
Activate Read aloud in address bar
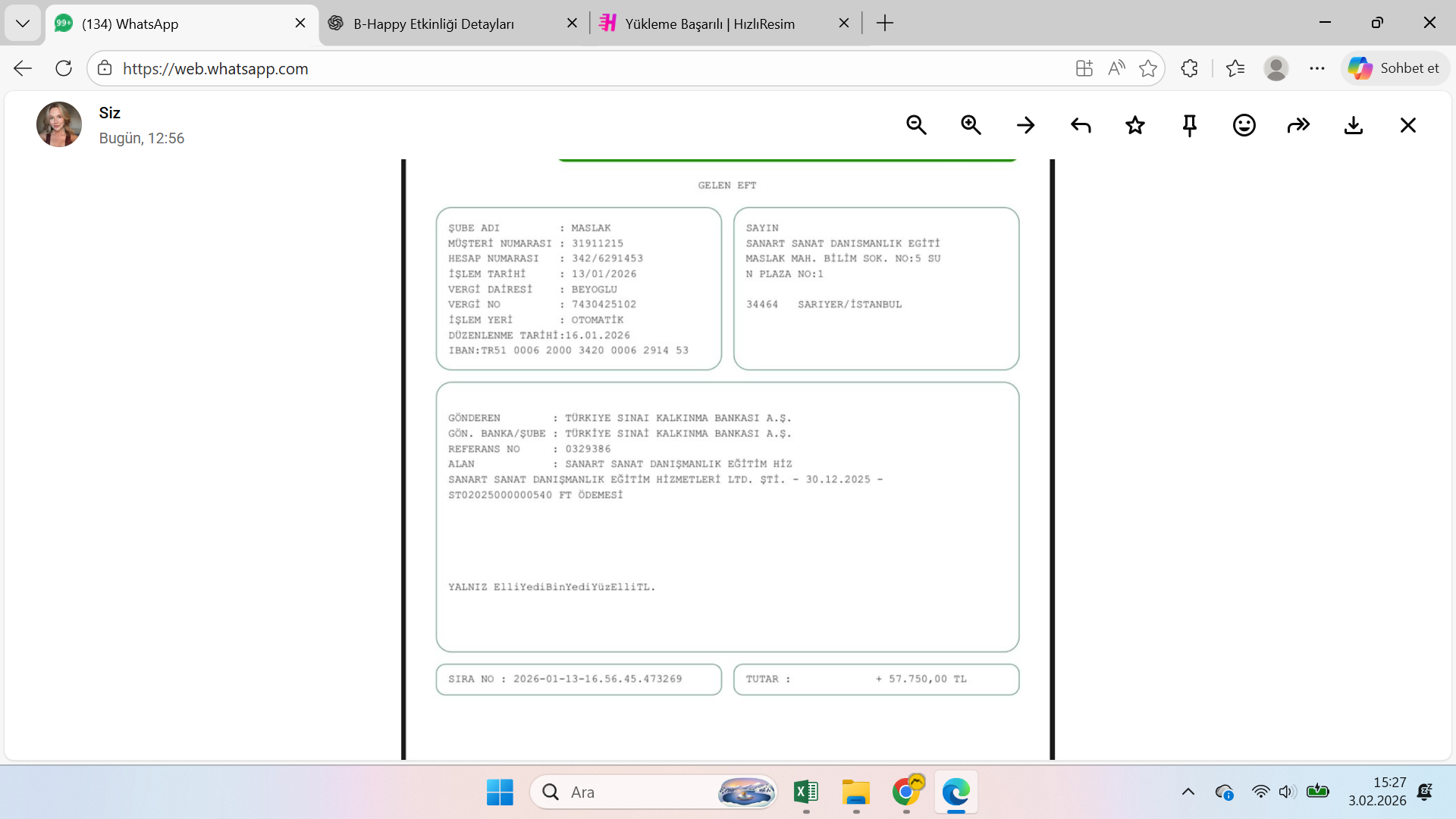pyautogui.click(x=1116, y=68)
